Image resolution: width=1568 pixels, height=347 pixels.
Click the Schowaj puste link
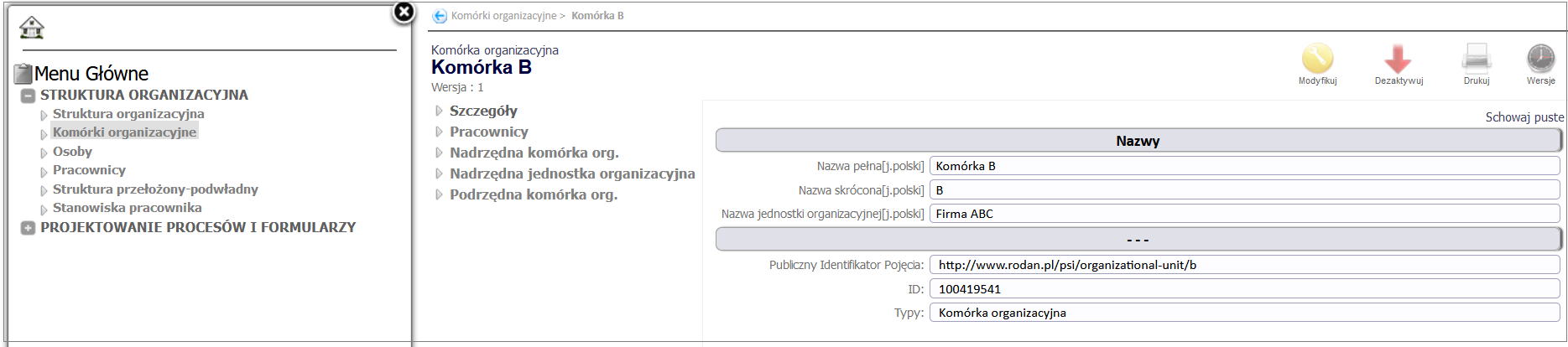pyautogui.click(x=1524, y=117)
